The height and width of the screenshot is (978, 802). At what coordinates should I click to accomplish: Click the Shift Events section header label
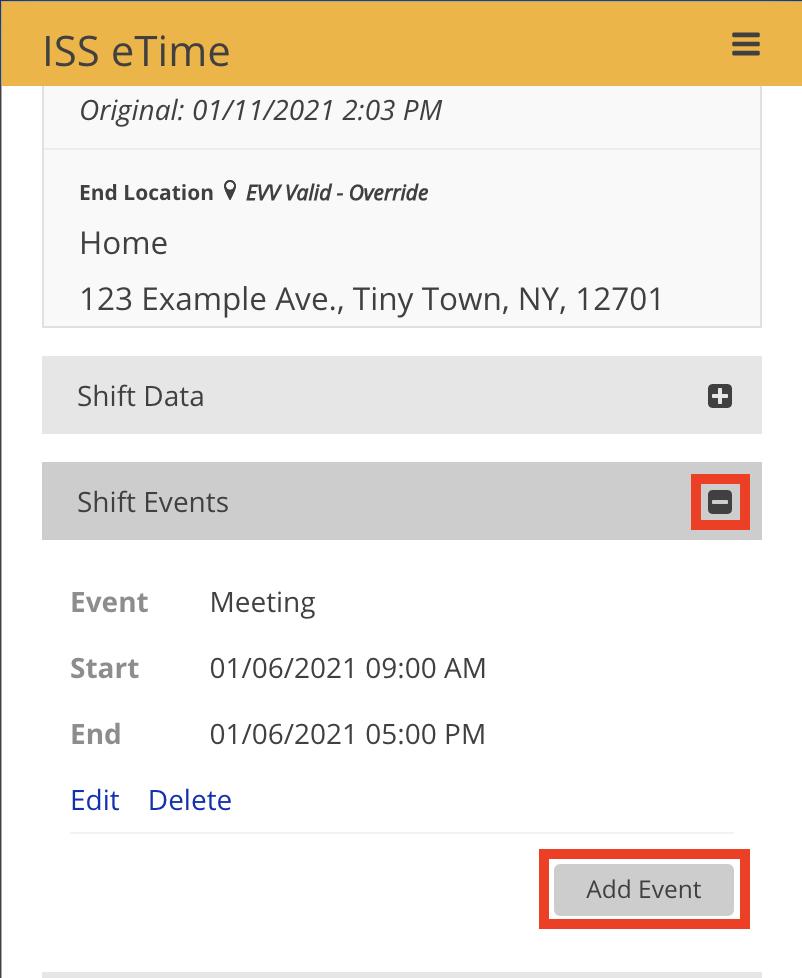pyautogui.click(x=153, y=502)
